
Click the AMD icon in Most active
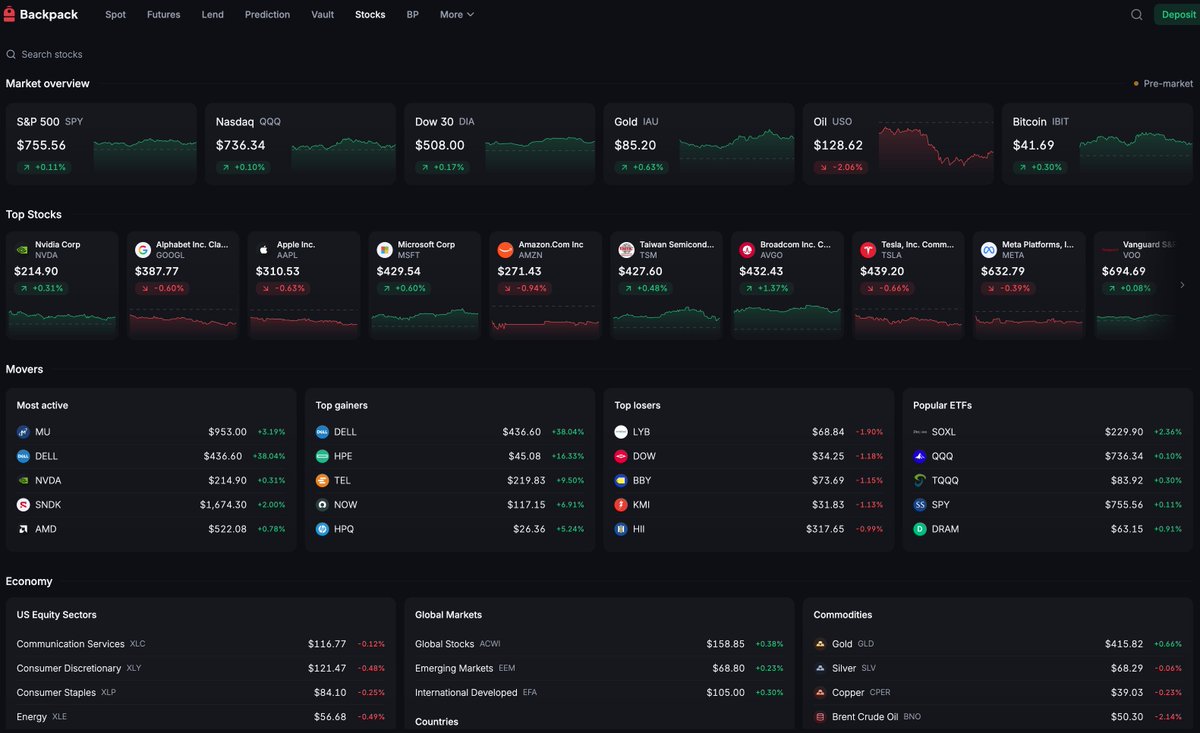point(24,529)
